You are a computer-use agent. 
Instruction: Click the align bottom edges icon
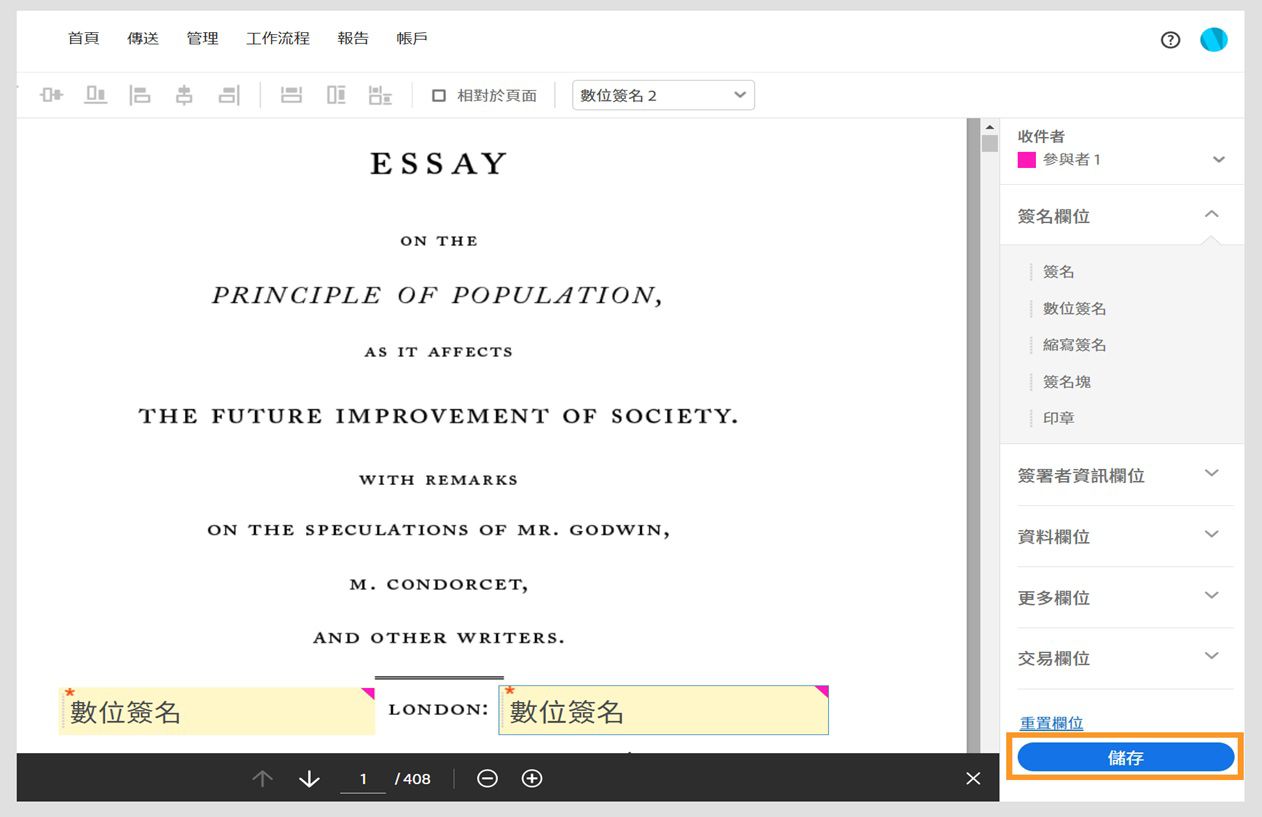click(95, 94)
